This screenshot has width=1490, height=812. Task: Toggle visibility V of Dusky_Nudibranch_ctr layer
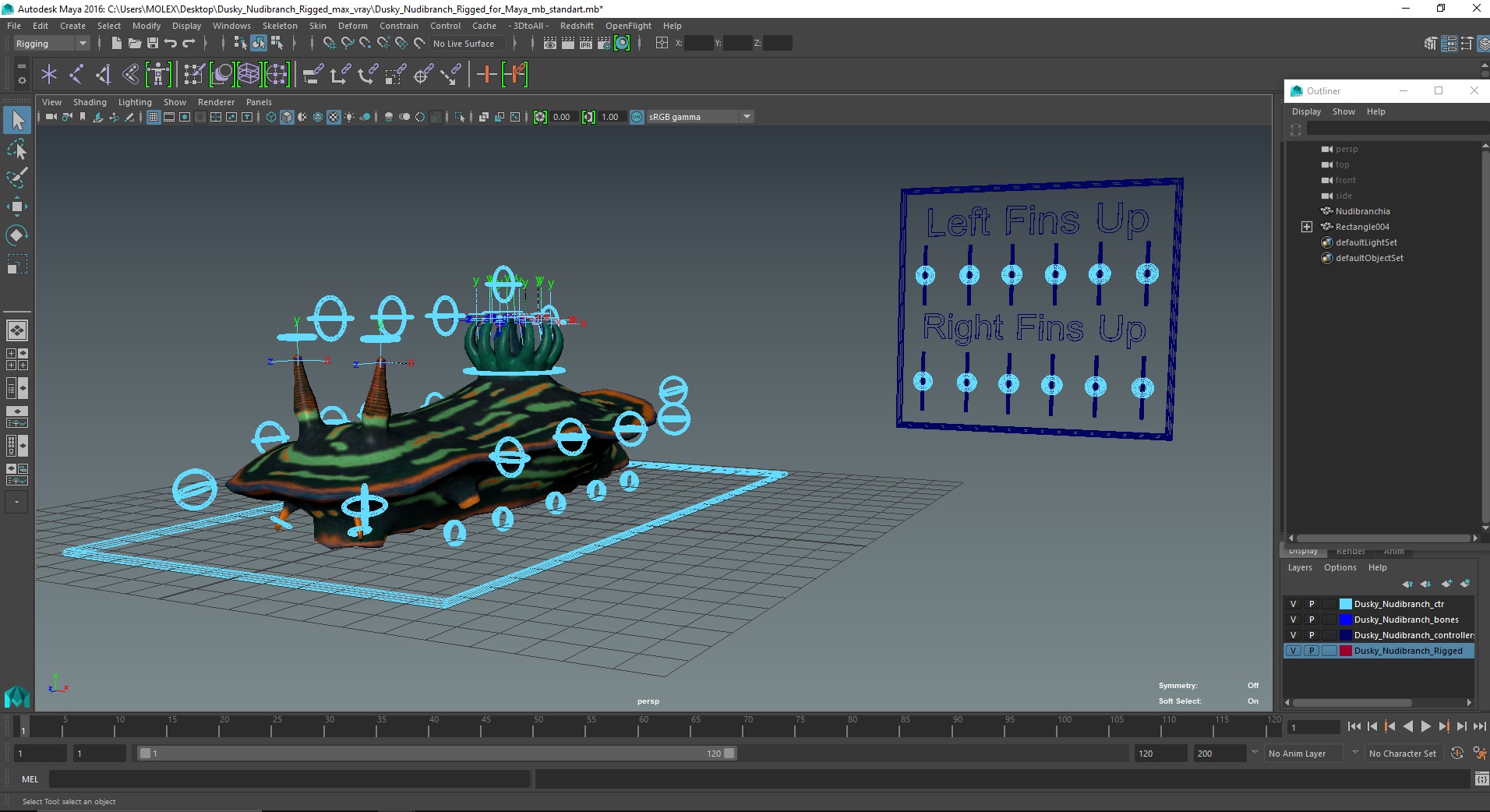click(x=1294, y=604)
